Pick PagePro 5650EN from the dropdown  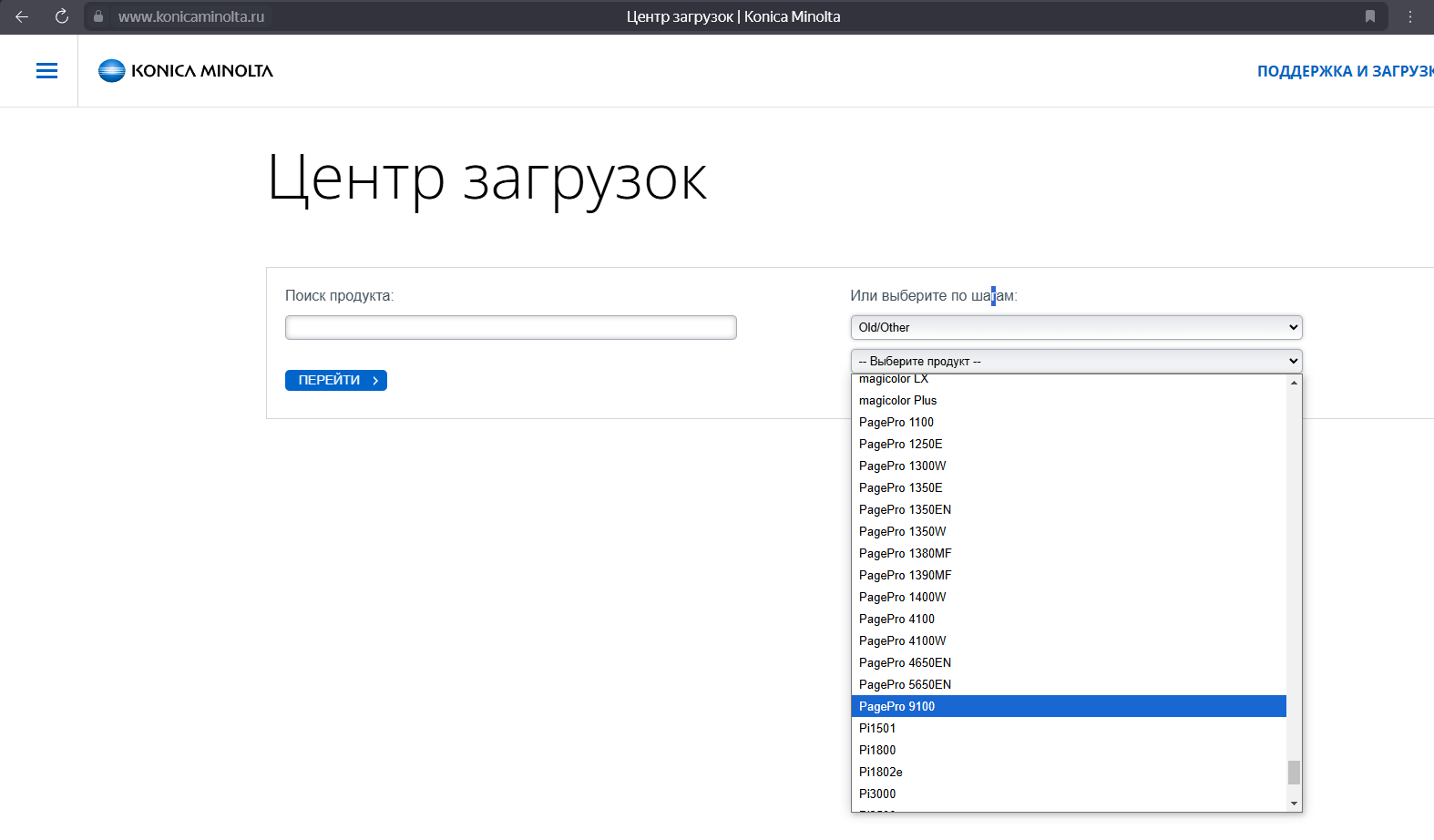coord(1069,684)
